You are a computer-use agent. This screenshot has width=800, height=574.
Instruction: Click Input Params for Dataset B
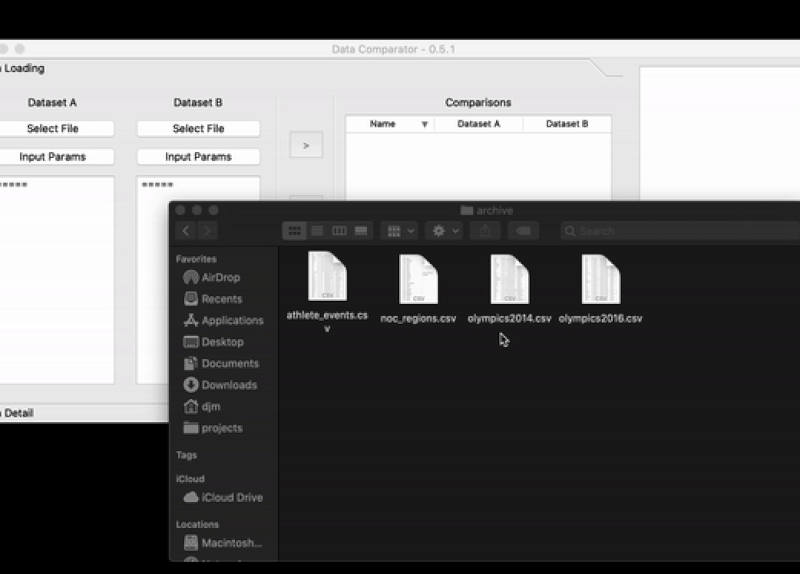coord(198,157)
